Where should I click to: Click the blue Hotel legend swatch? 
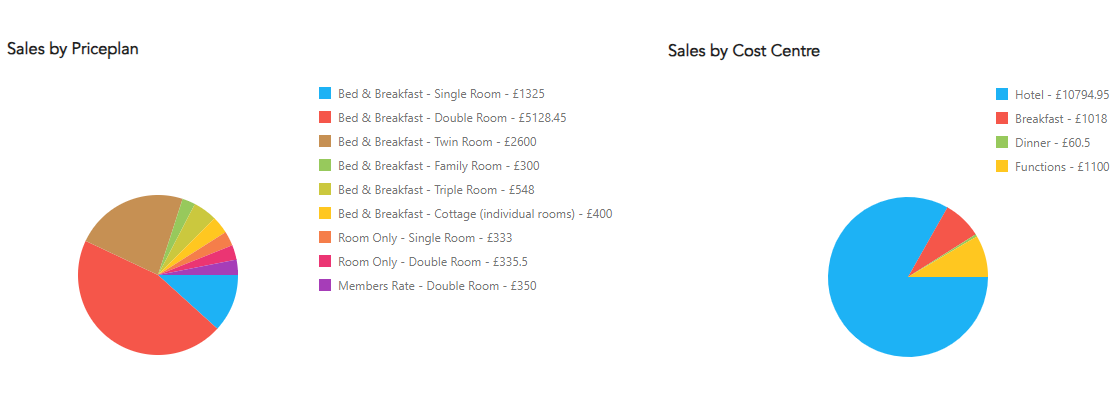pyautogui.click(x=1002, y=95)
